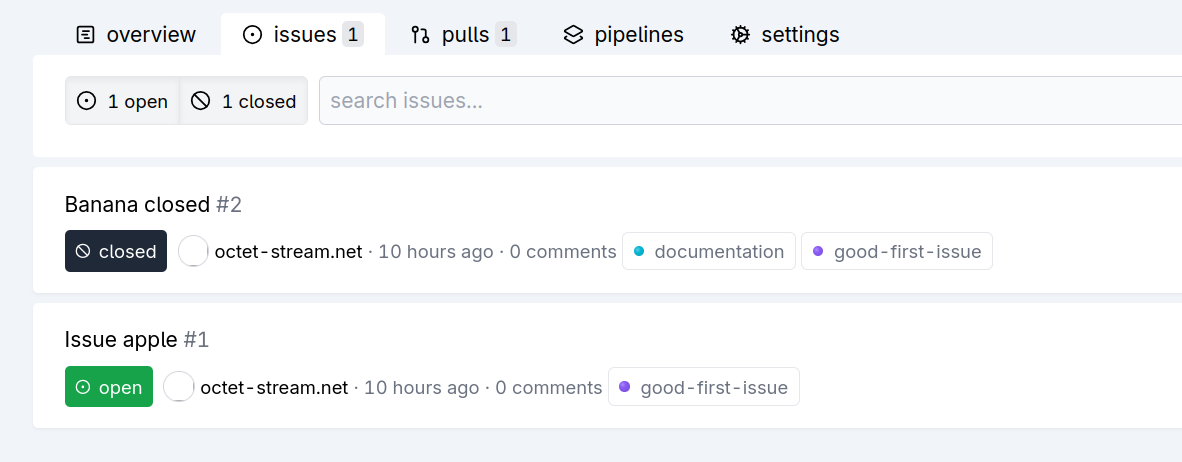
Task: Filter by 1 open issues
Action: [123, 101]
